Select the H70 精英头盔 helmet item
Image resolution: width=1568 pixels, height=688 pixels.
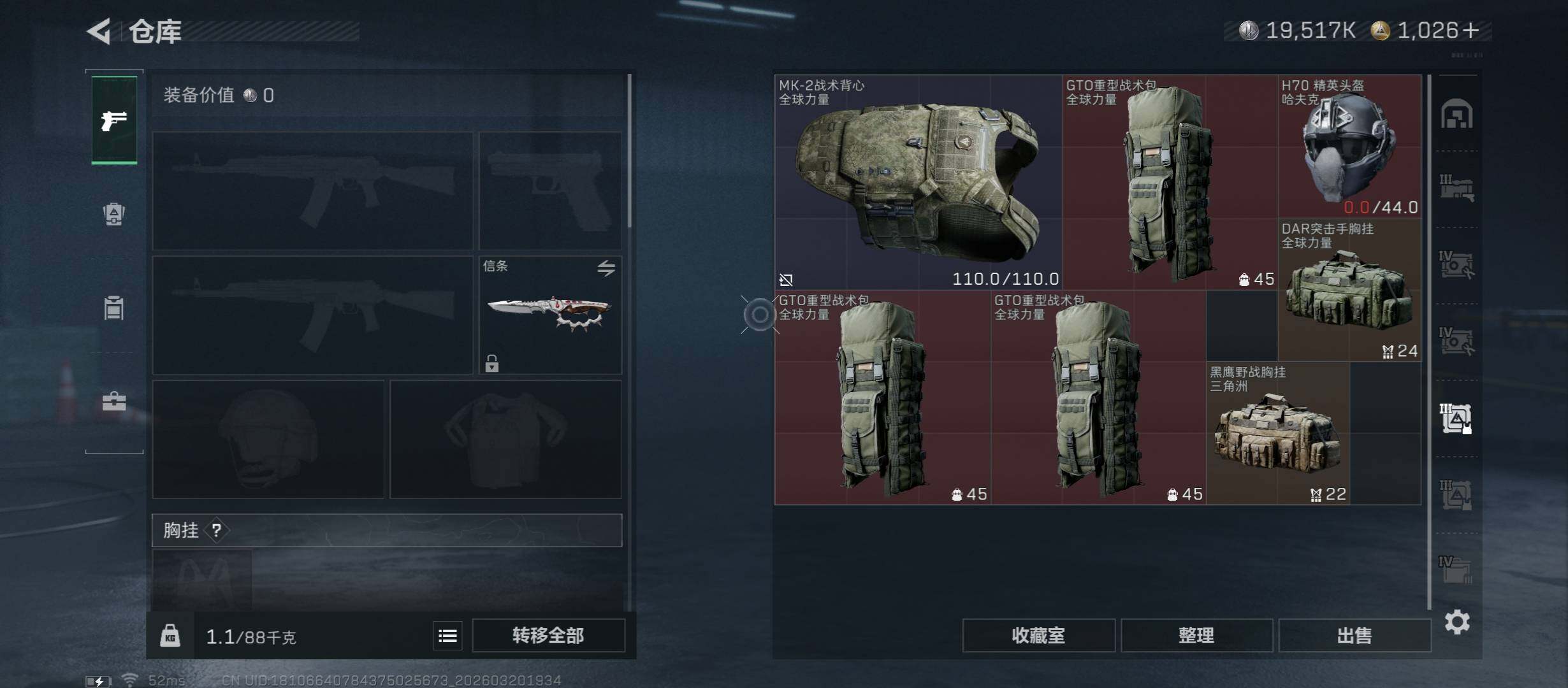point(1349,147)
